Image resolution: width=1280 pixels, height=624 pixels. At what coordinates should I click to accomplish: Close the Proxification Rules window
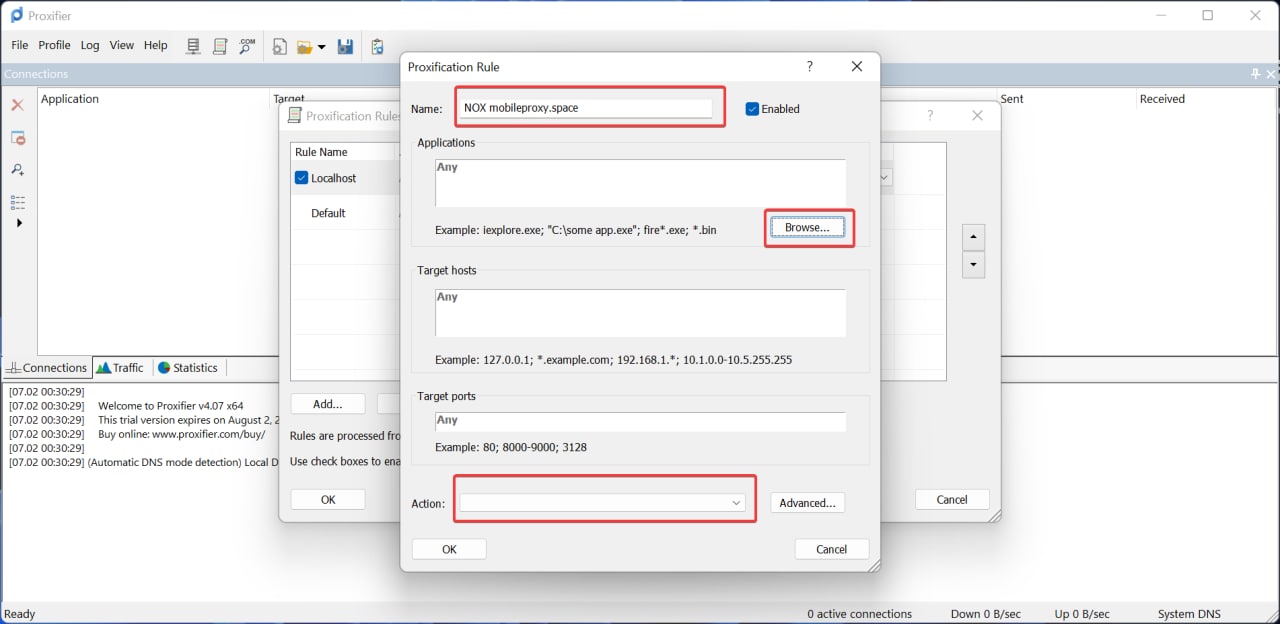[978, 115]
